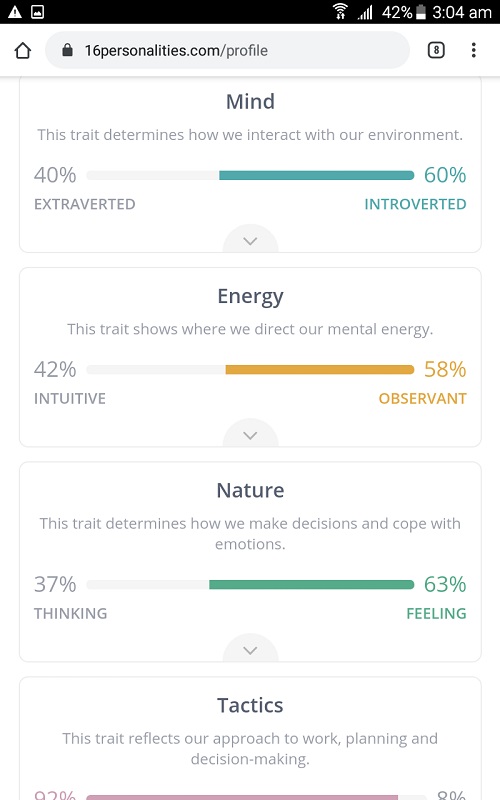Tap the OBSERVANT label

click(422, 398)
